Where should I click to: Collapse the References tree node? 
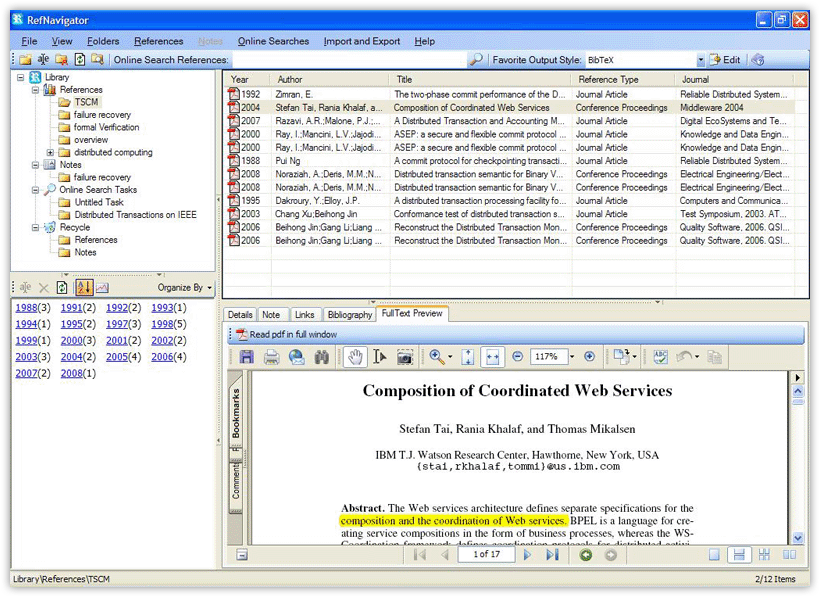[35, 90]
